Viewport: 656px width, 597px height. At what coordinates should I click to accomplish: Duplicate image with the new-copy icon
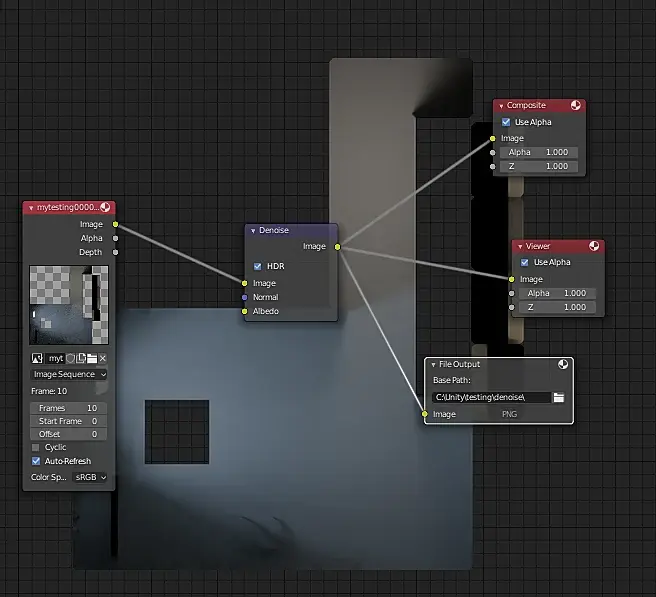pyautogui.click(x=81, y=359)
